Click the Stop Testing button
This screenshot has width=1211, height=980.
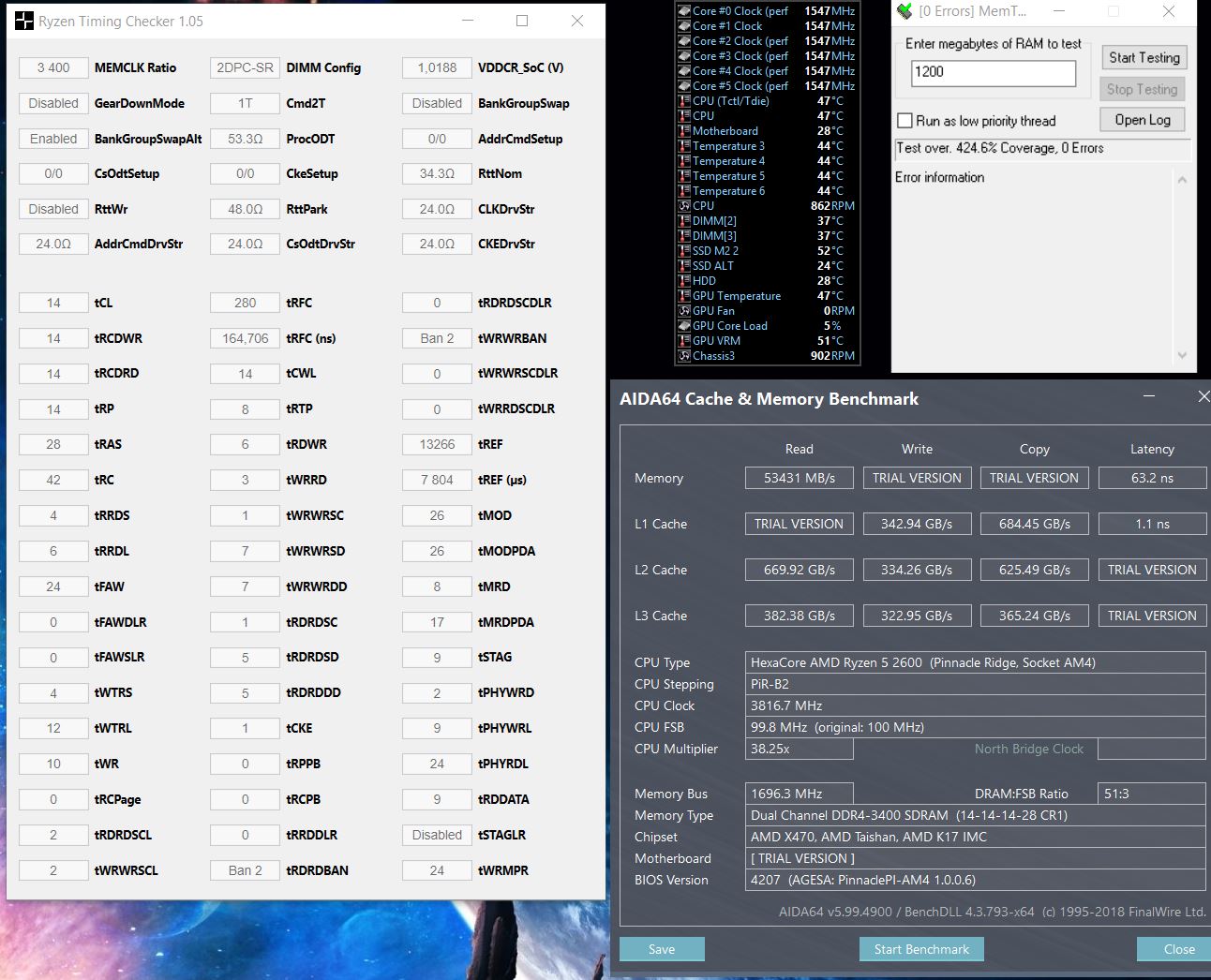pos(1142,89)
